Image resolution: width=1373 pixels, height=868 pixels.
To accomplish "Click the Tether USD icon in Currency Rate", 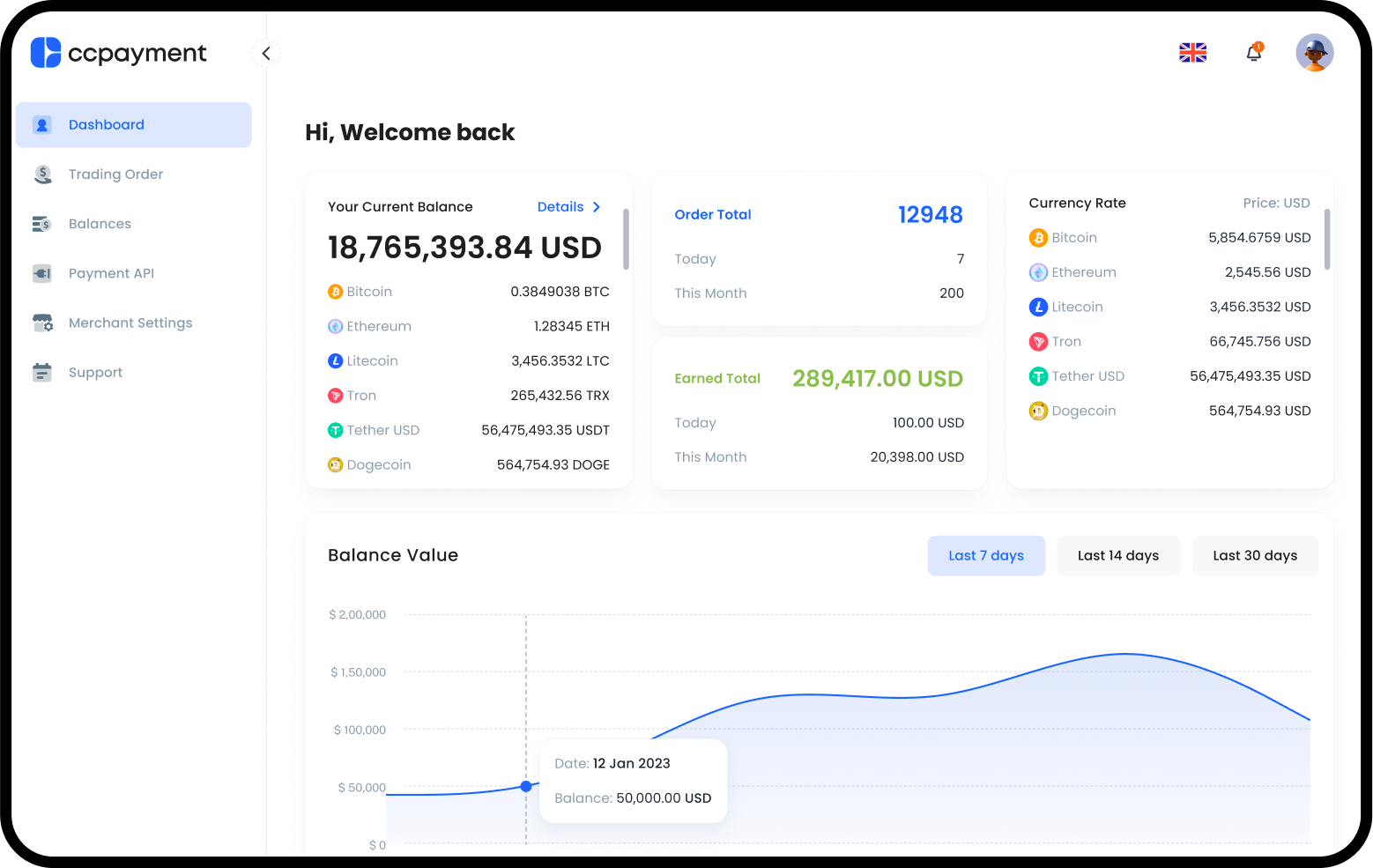I will (1038, 376).
